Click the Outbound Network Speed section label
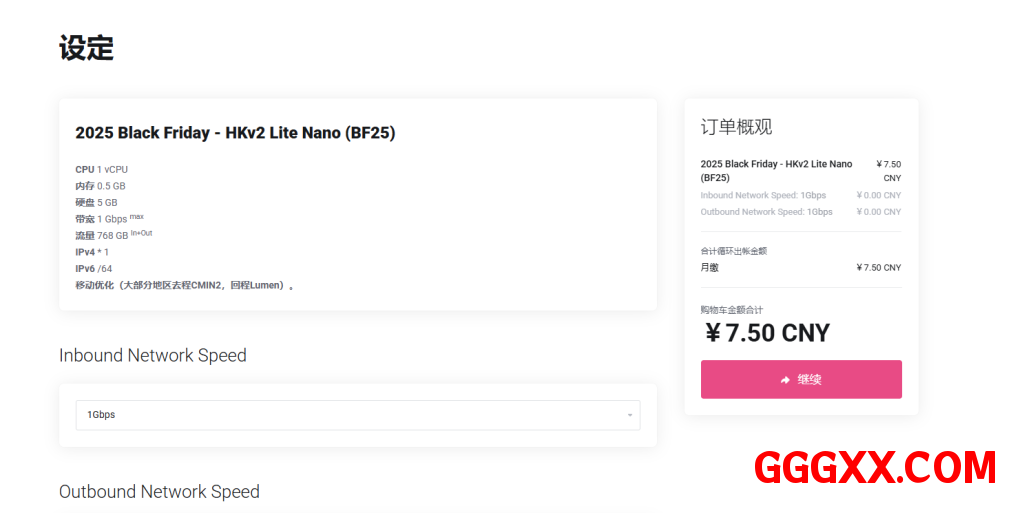 [x=159, y=492]
